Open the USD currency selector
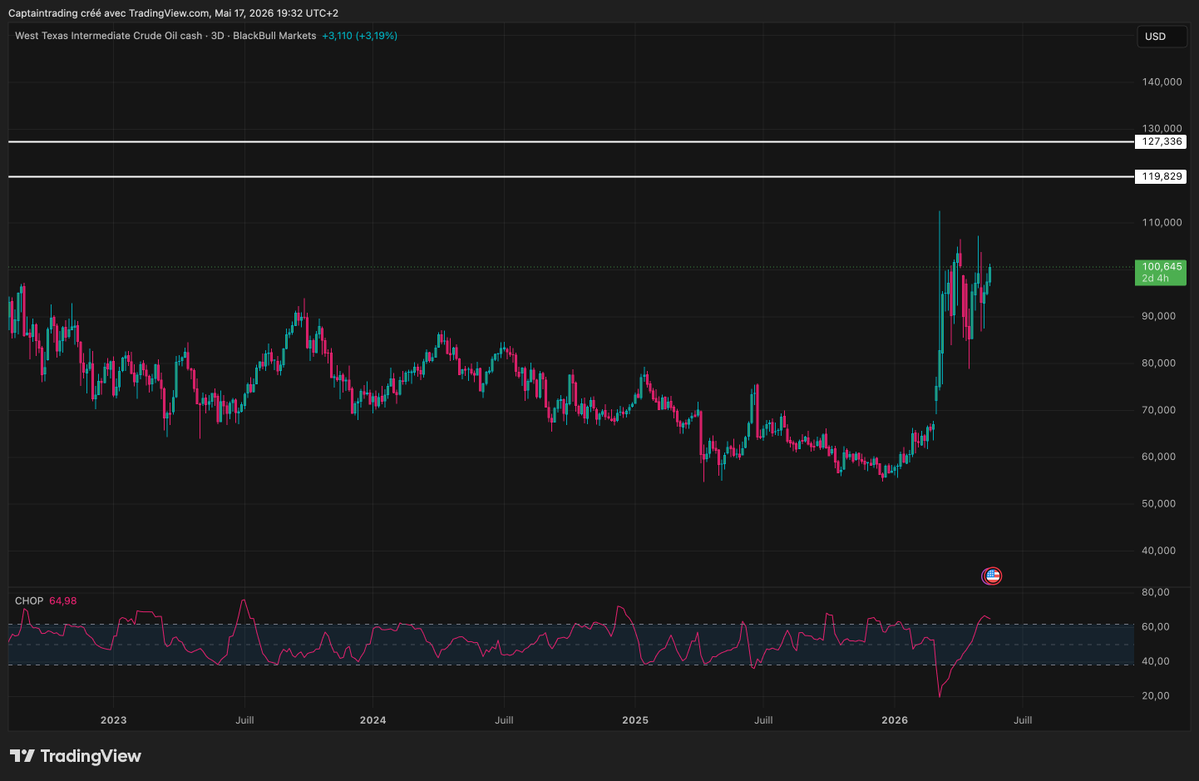The width and height of the screenshot is (1199, 781). click(1161, 36)
